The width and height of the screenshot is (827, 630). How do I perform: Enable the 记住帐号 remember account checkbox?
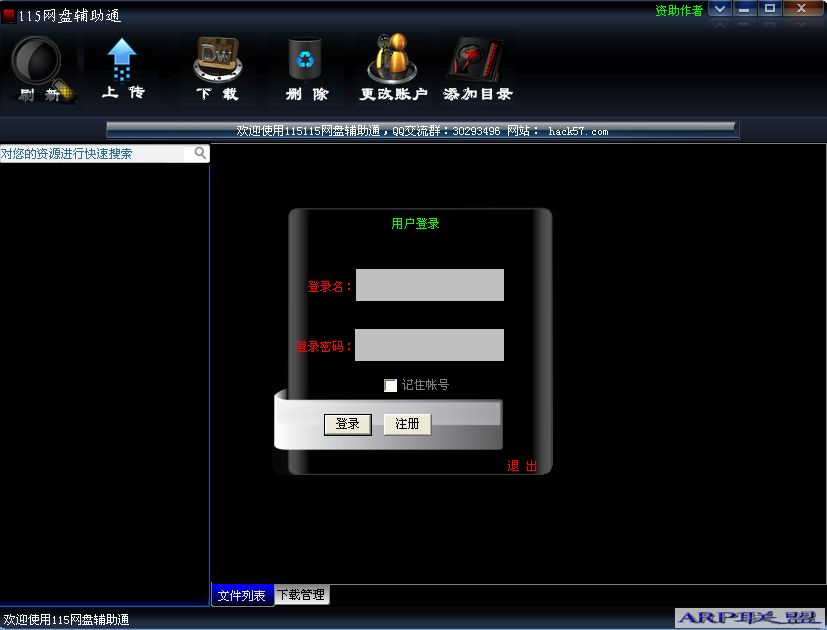click(390, 385)
